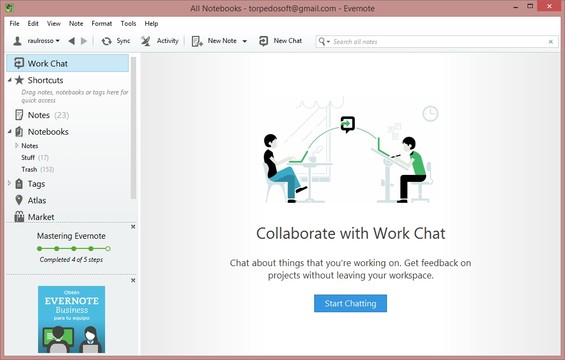565x360 pixels.
Task: Open the File menu
Action: tap(14, 23)
